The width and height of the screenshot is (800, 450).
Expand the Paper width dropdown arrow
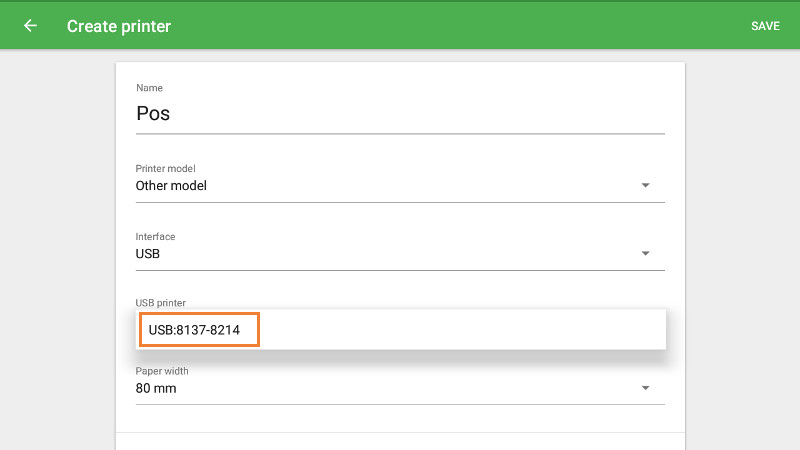pyautogui.click(x=645, y=388)
